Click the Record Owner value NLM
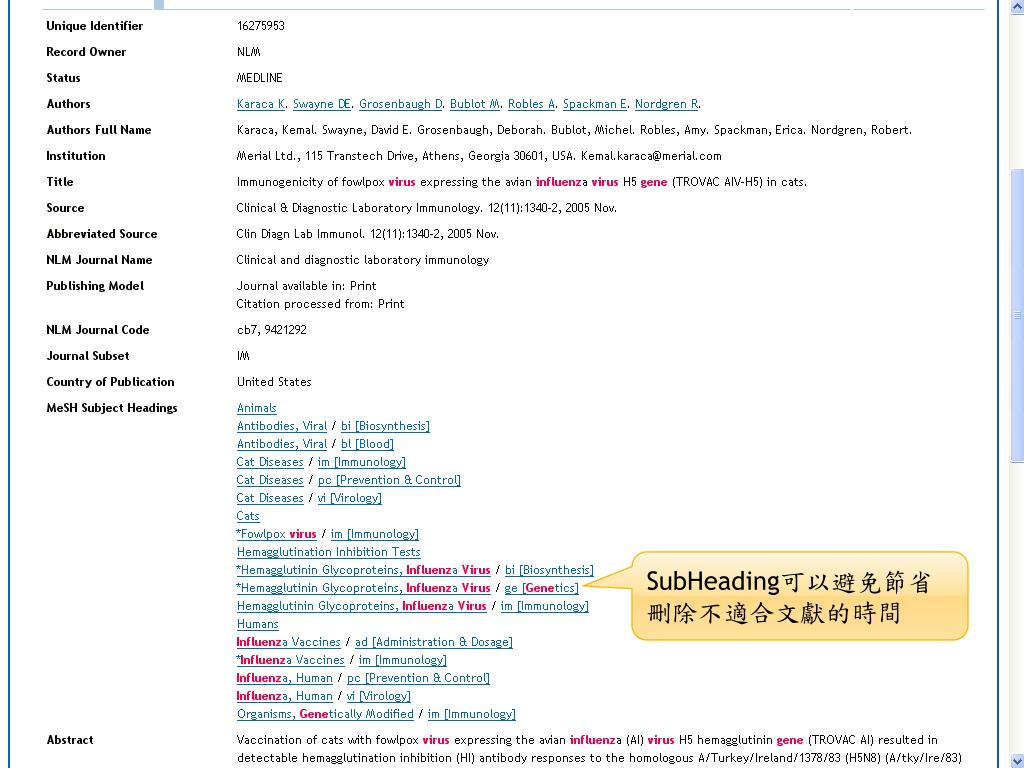This screenshot has height=768, width=1024. click(x=248, y=52)
